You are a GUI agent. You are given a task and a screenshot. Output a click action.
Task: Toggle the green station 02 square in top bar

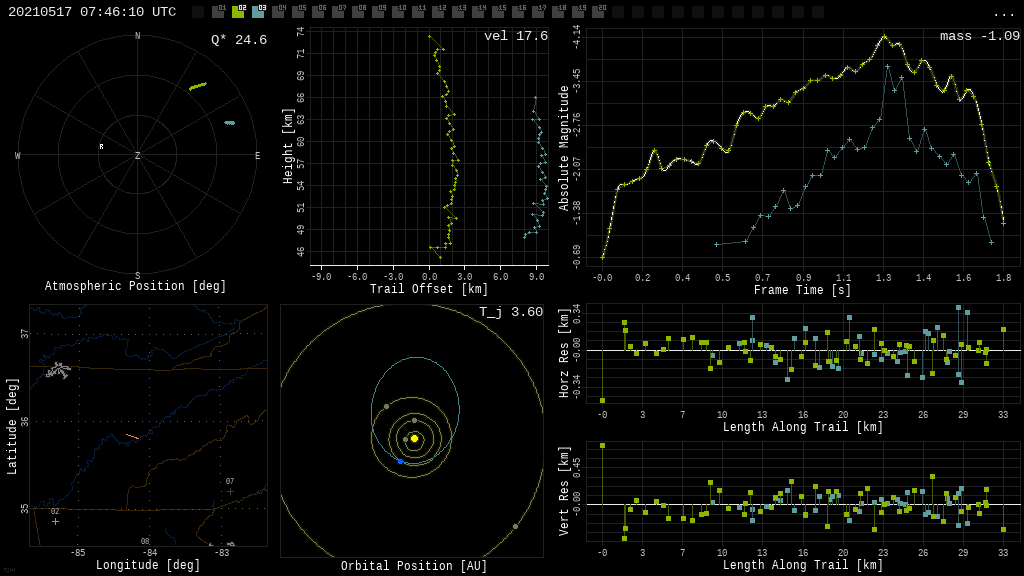(238, 12)
